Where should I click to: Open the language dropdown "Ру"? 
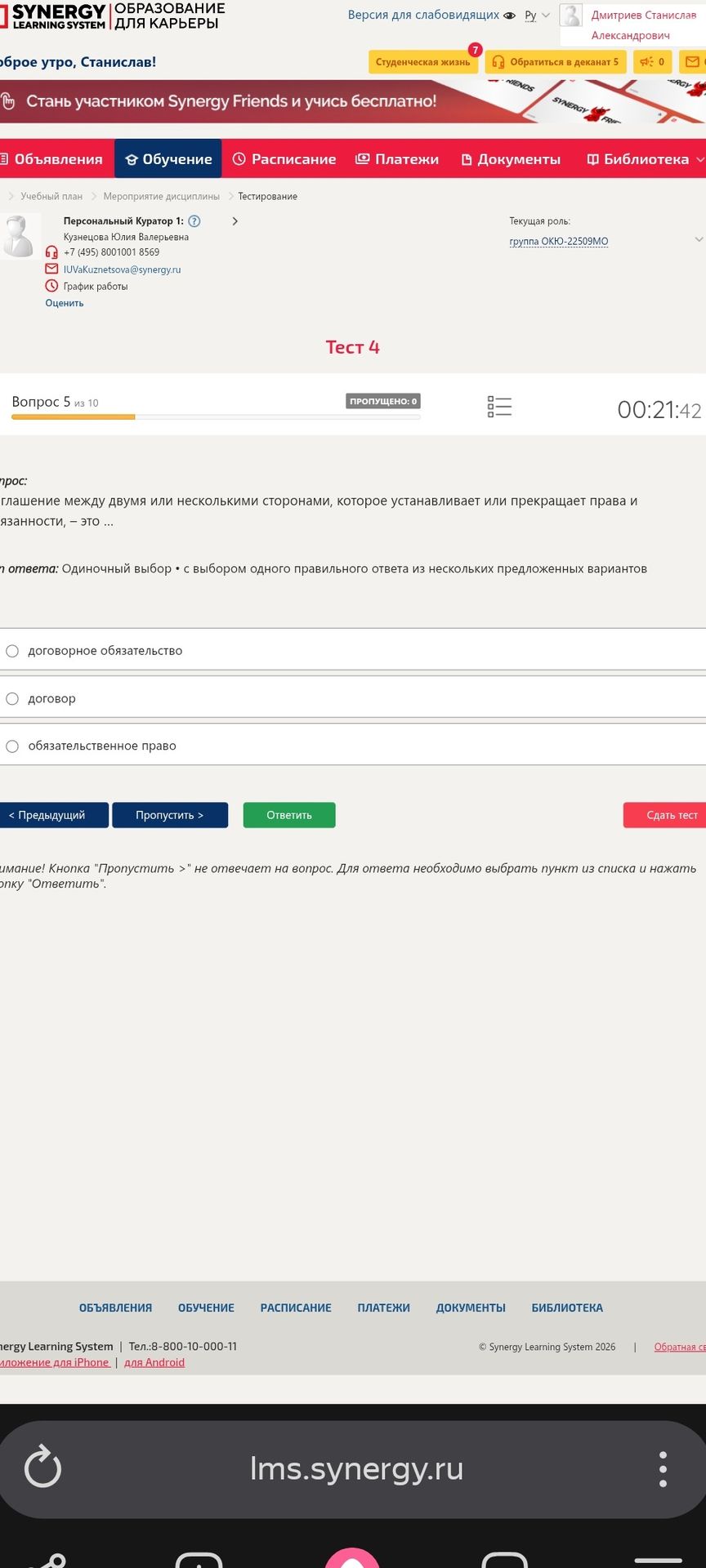[537, 16]
